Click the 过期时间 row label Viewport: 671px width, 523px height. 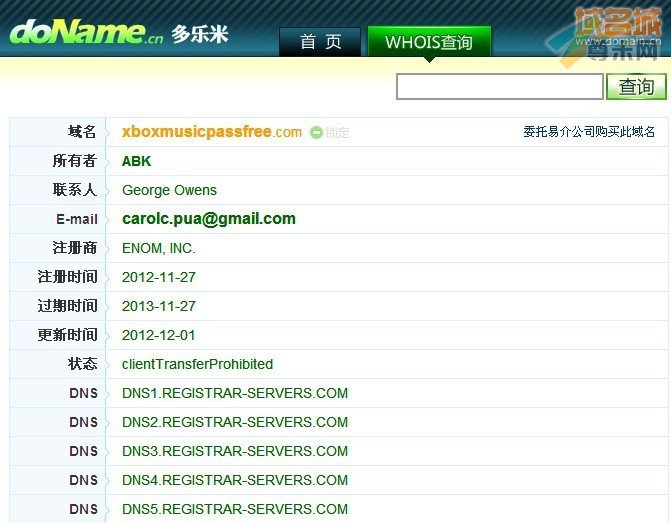[x=67, y=306]
